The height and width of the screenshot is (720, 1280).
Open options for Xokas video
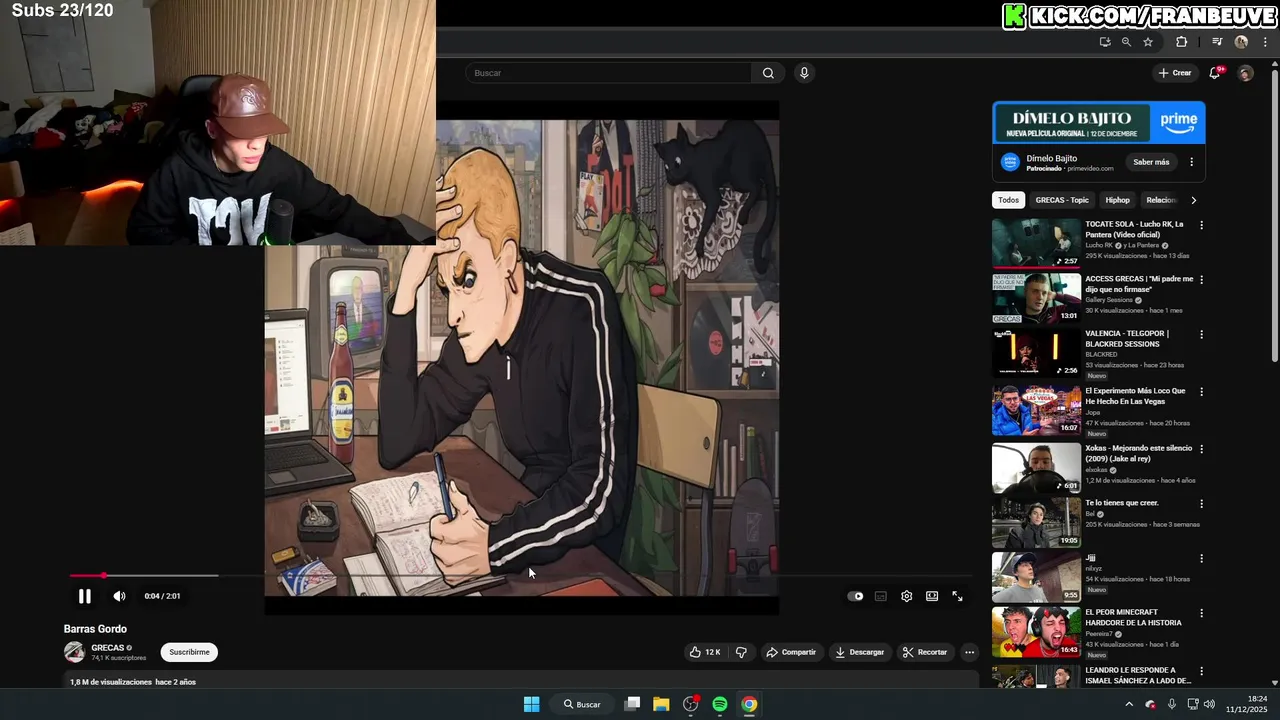point(1201,449)
